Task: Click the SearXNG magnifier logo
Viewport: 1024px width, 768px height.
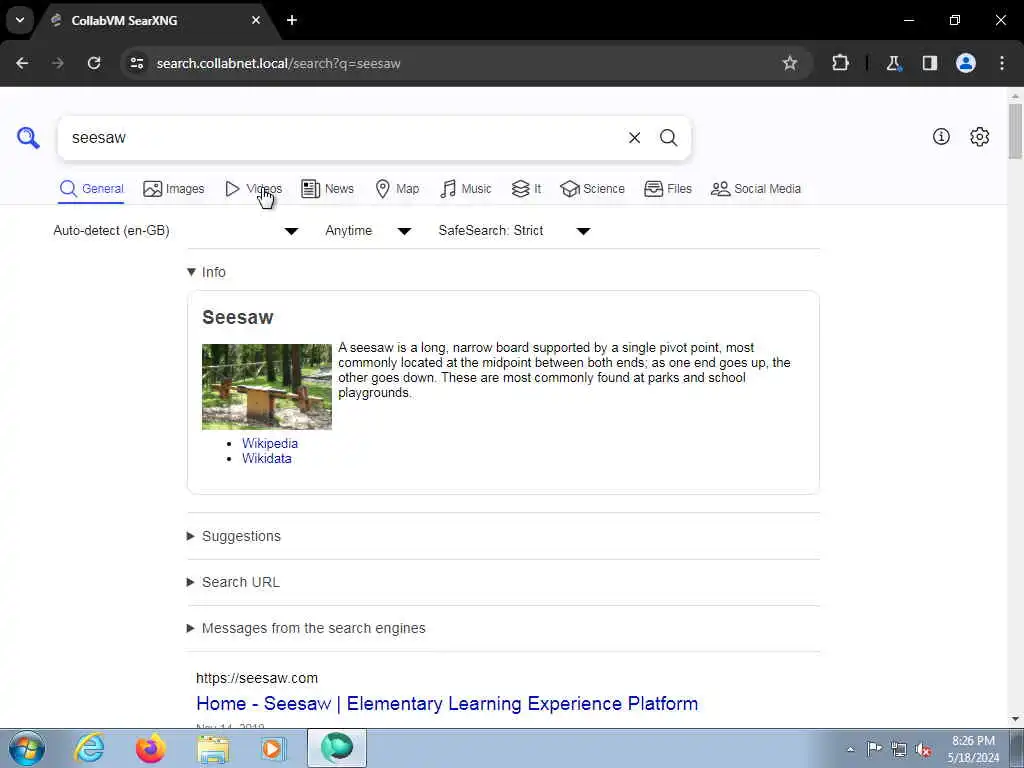Action: click(28, 138)
